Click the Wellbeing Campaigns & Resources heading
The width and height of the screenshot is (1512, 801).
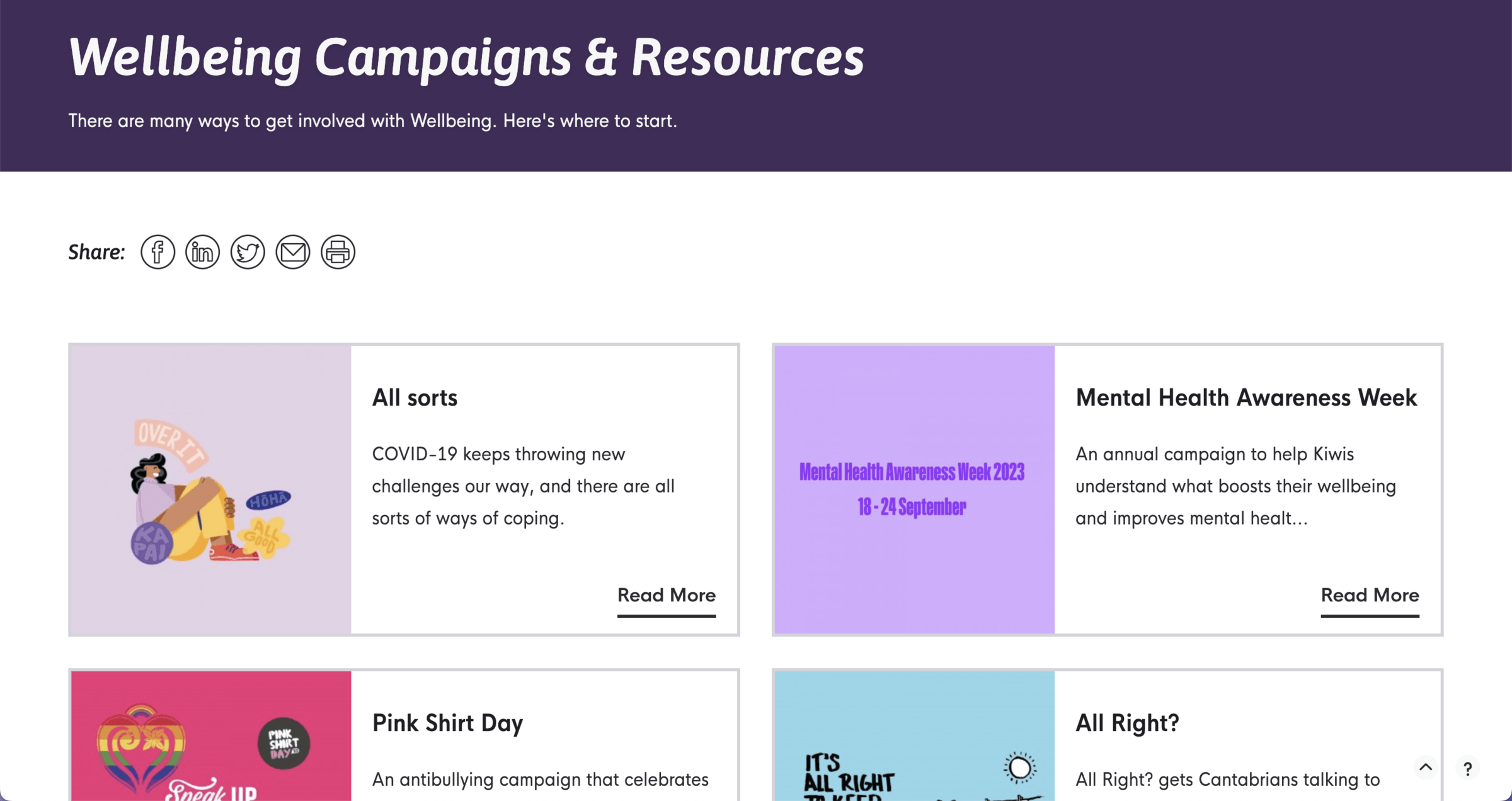pos(466,57)
